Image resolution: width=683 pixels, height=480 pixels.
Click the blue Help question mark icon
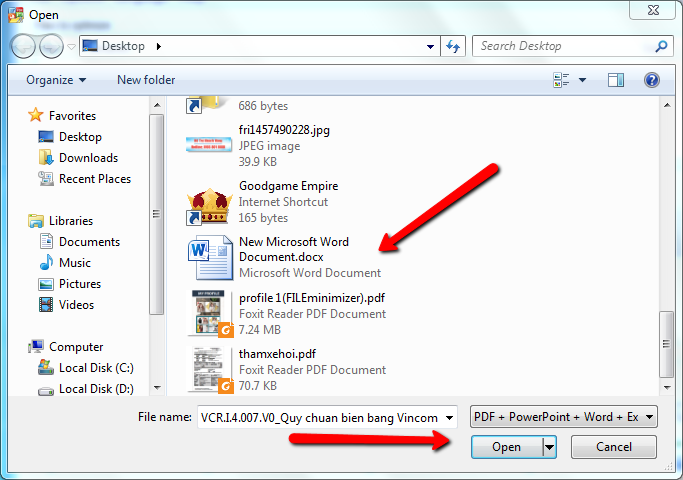[652, 80]
